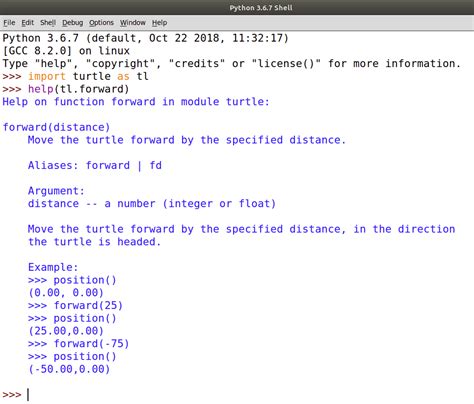The image size is (474, 404).
Task: Click the 'forward(-75)' example line
Action: [x=78, y=344]
